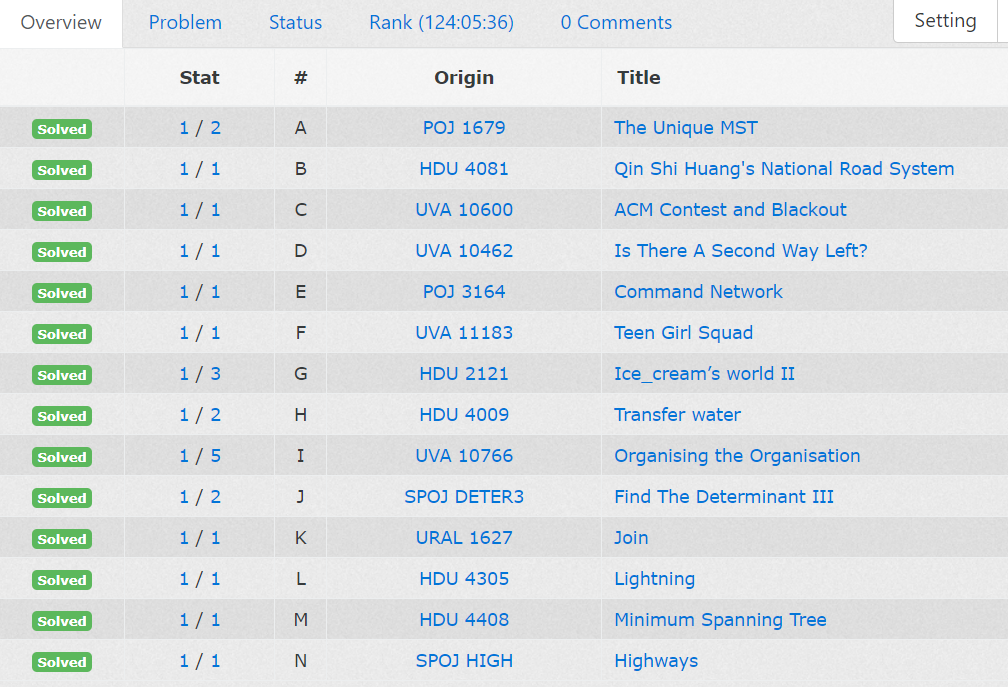The height and width of the screenshot is (687, 1008).
Task: Click the Origin column header
Action: point(464,78)
